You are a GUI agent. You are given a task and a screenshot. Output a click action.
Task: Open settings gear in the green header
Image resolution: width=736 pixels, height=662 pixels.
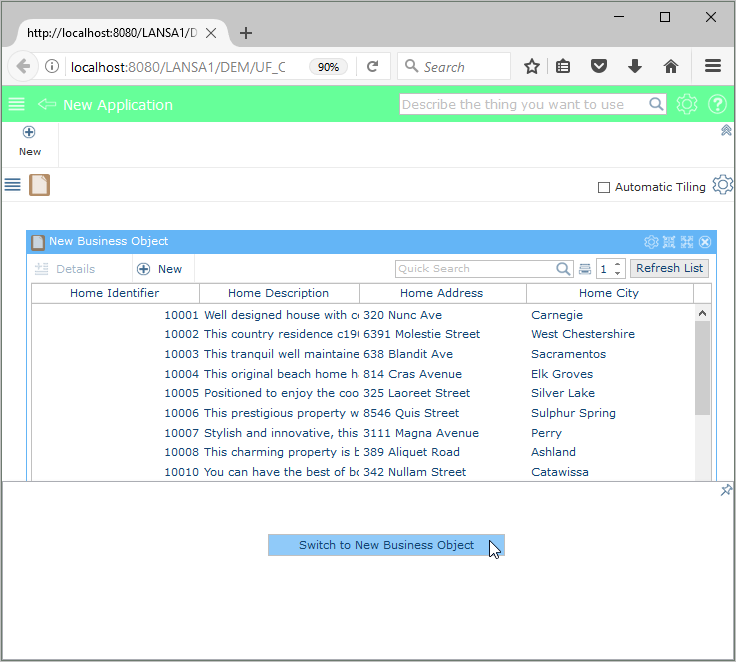point(686,104)
